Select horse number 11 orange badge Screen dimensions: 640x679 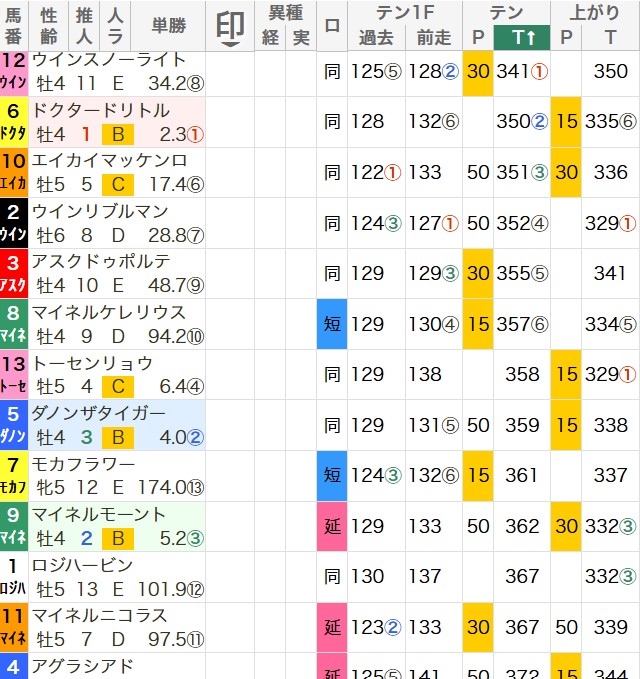coord(14,627)
